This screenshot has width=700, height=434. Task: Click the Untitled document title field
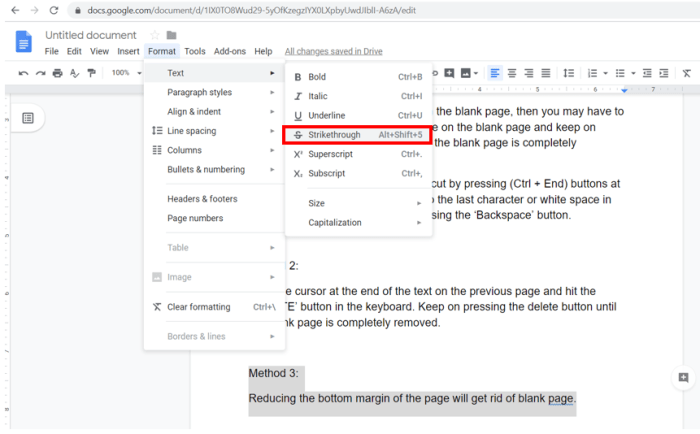point(91,35)
